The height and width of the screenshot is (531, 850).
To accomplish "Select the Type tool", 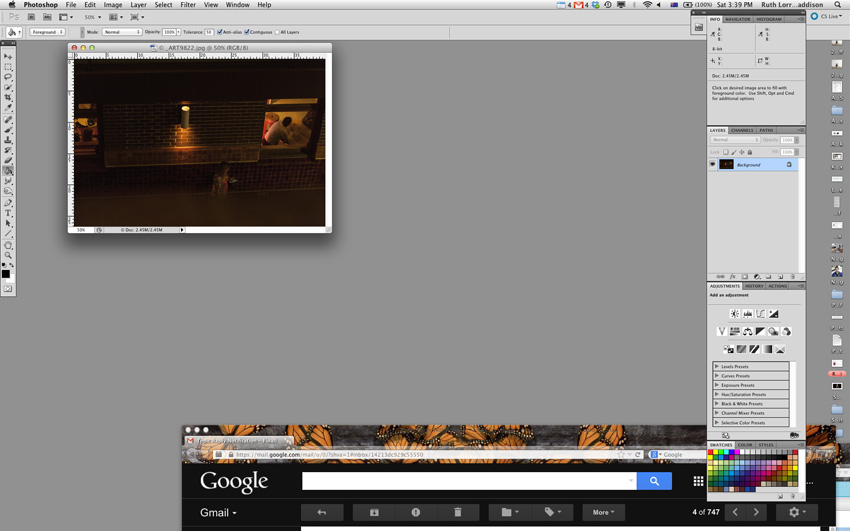I will 8,213.
